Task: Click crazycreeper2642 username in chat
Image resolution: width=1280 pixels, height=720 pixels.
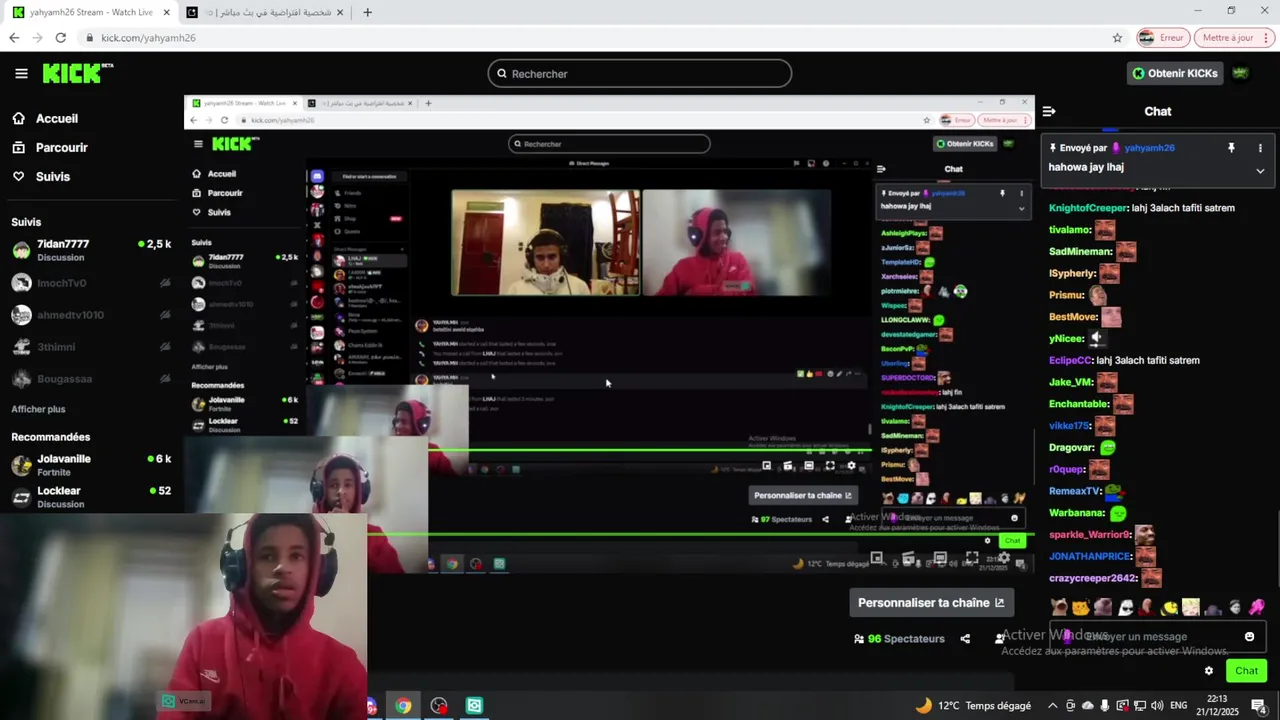Action: point(1094,578)
